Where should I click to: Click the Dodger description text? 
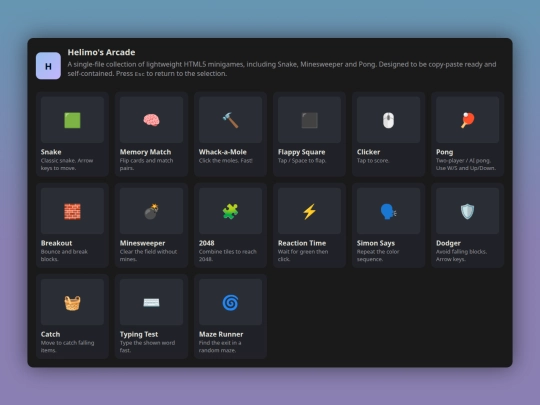461,255
